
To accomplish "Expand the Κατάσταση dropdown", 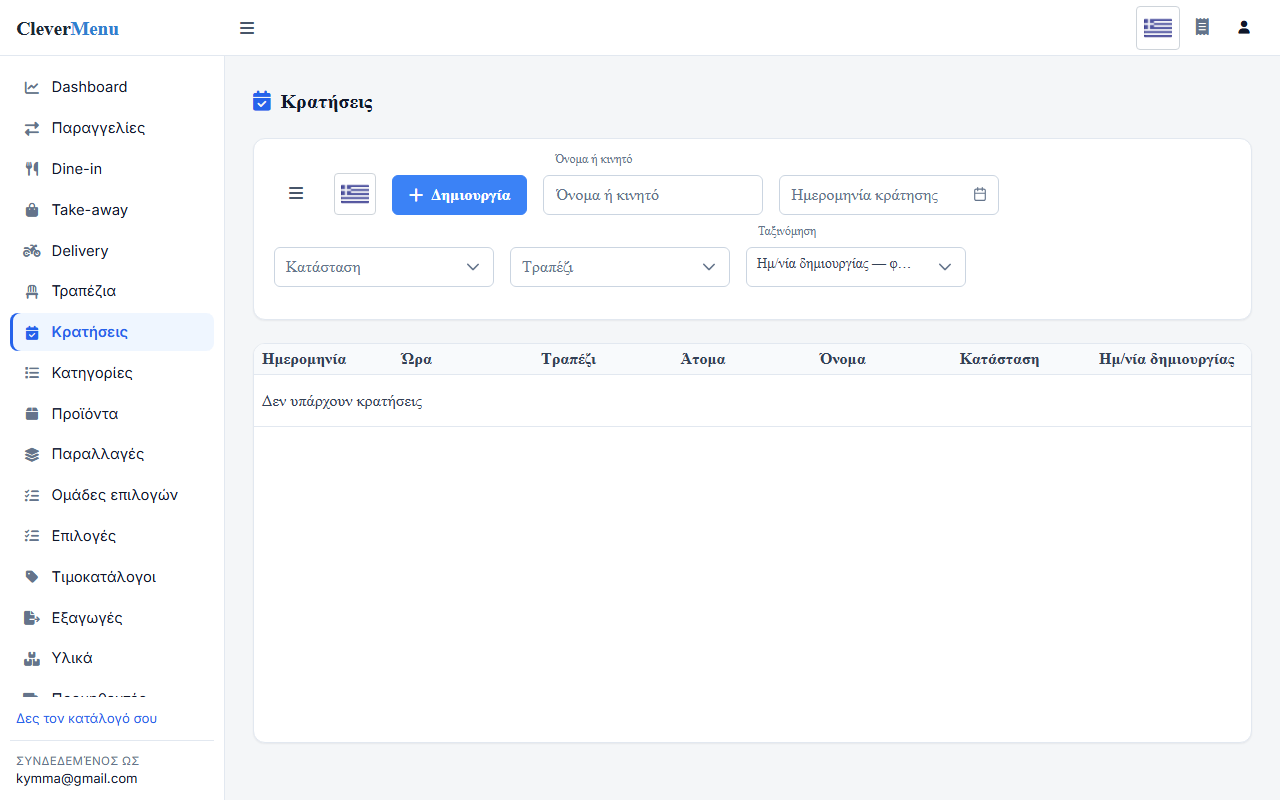I will point(384,267).
